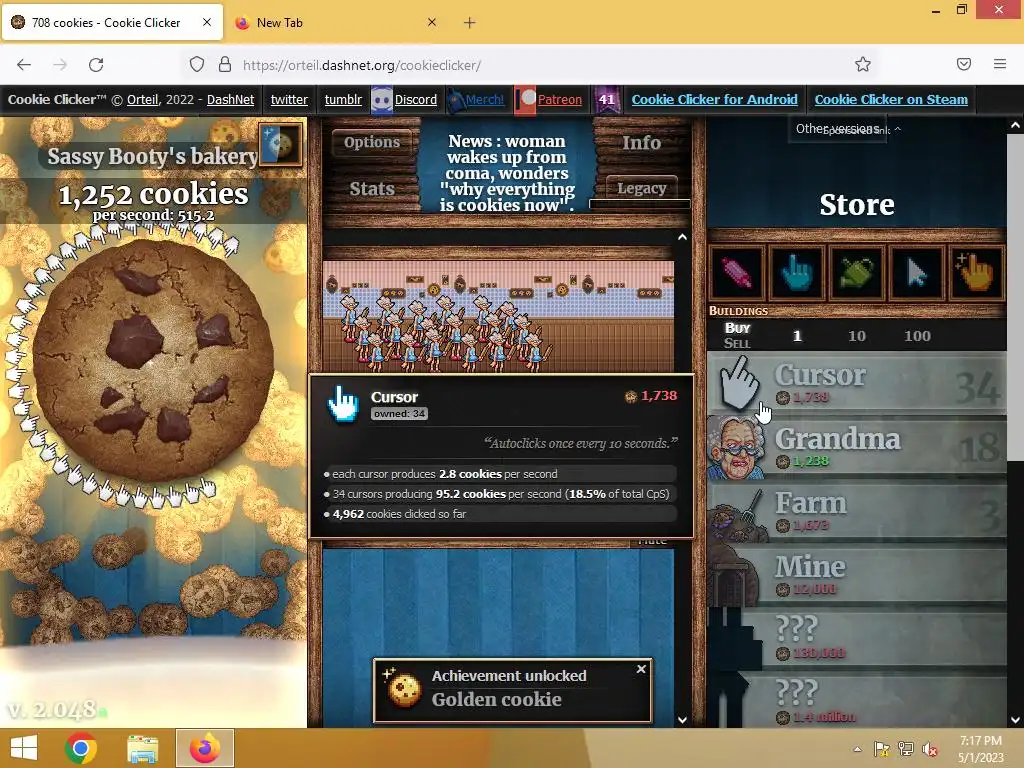Open the Firefox hamburger menu
This screenshot has height=768, width=1024.
(x=1000, y=64)
